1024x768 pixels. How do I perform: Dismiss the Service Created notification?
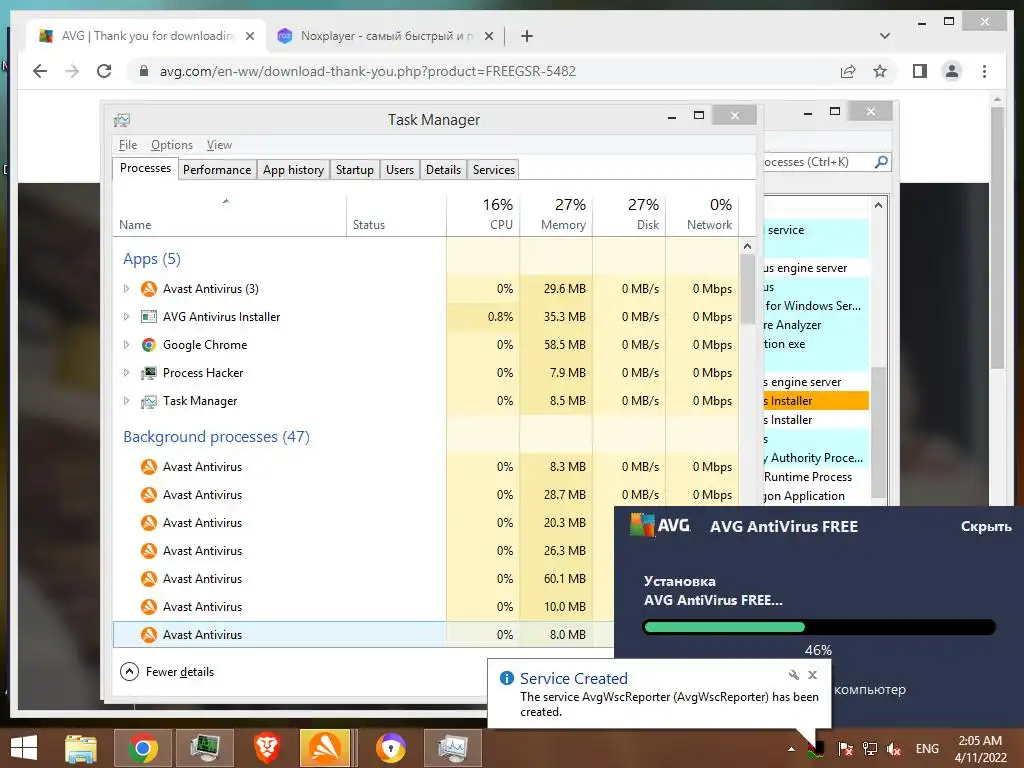[812, 675]
